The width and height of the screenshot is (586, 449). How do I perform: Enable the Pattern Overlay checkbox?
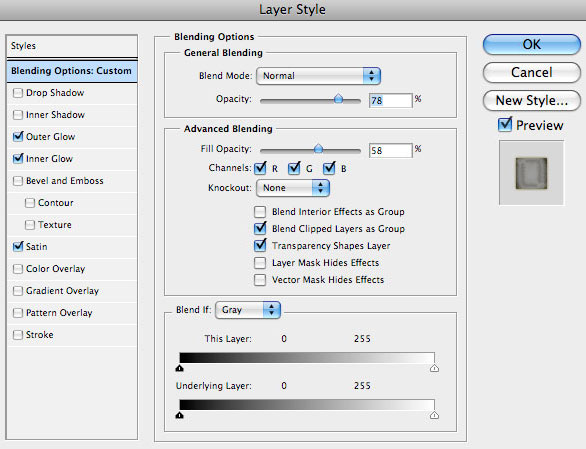click(18, 313)
